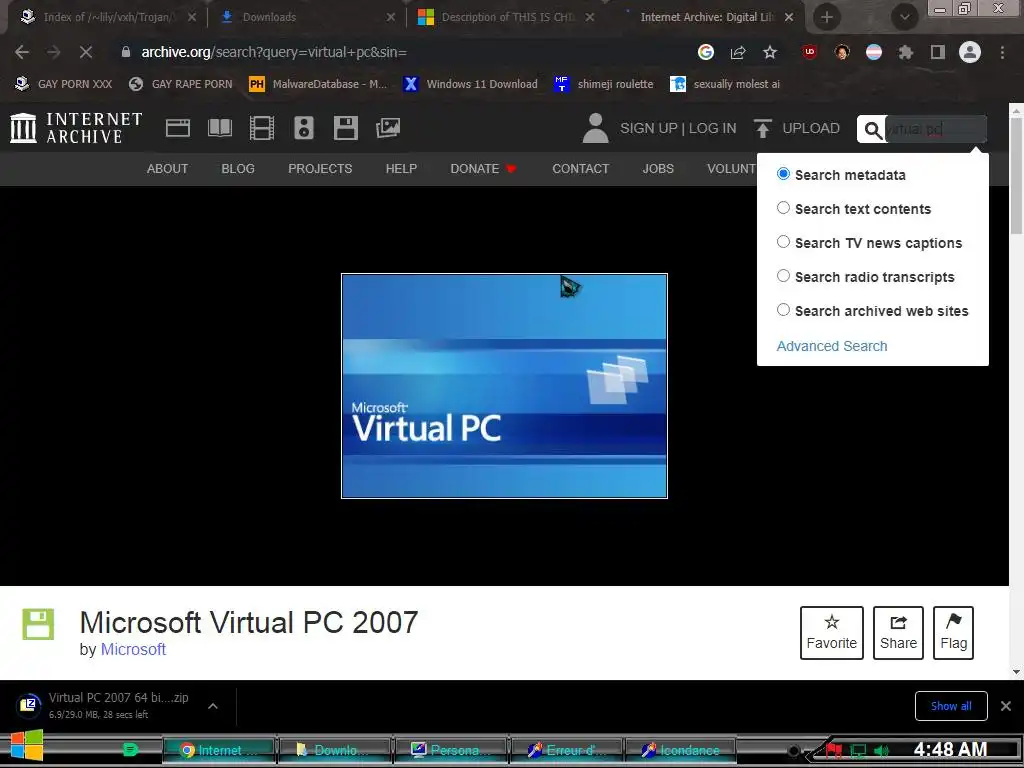The image size is (1024, 768).
Task: Open the Software floppy disk icon
Action: point(345,127)
